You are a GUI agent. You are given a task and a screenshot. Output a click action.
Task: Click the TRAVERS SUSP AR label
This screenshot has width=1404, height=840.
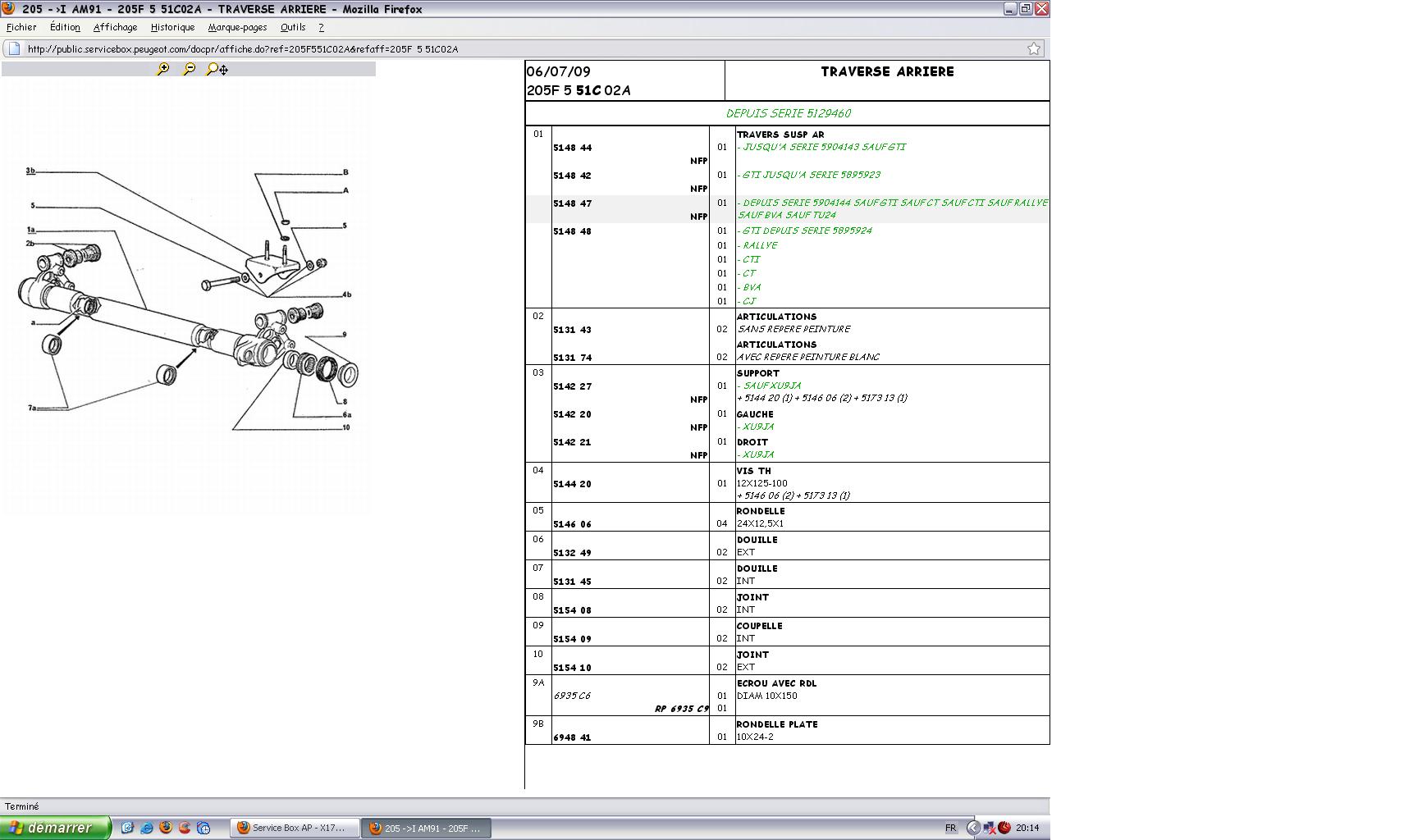pyautogui.click(x=780, y=135)
